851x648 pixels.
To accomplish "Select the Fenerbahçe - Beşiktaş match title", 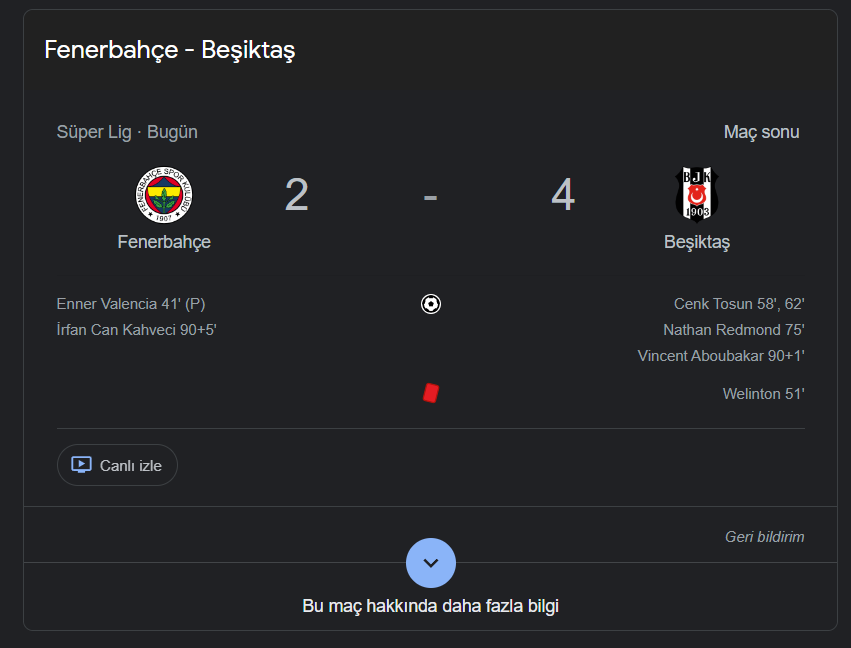I will click(170, 50).
